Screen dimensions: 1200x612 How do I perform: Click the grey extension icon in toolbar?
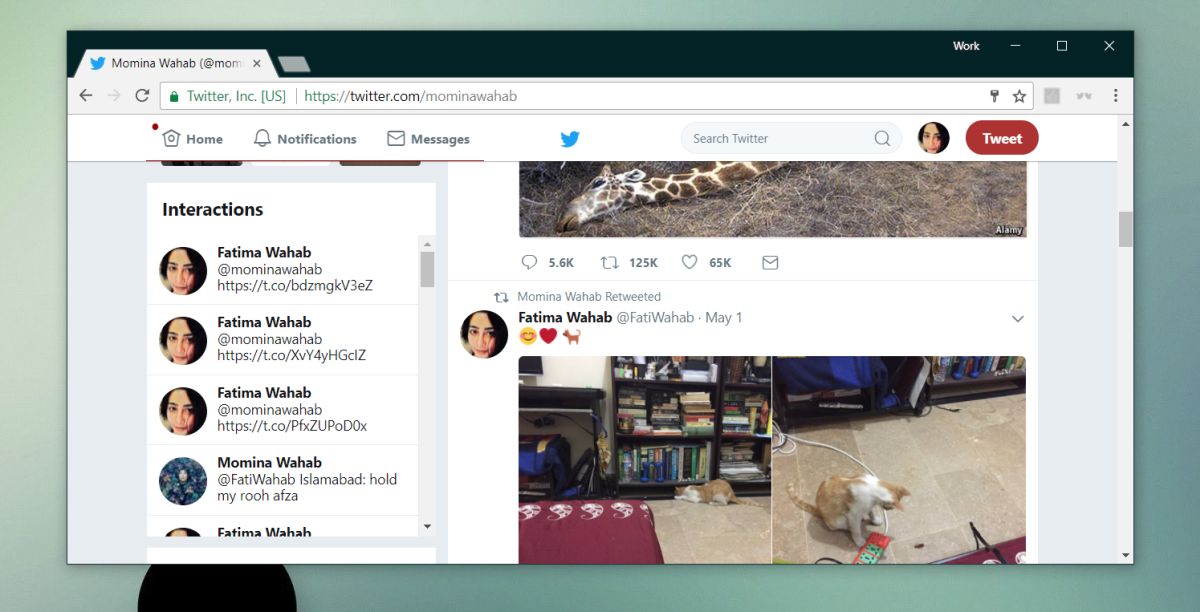coord(1051,96)
